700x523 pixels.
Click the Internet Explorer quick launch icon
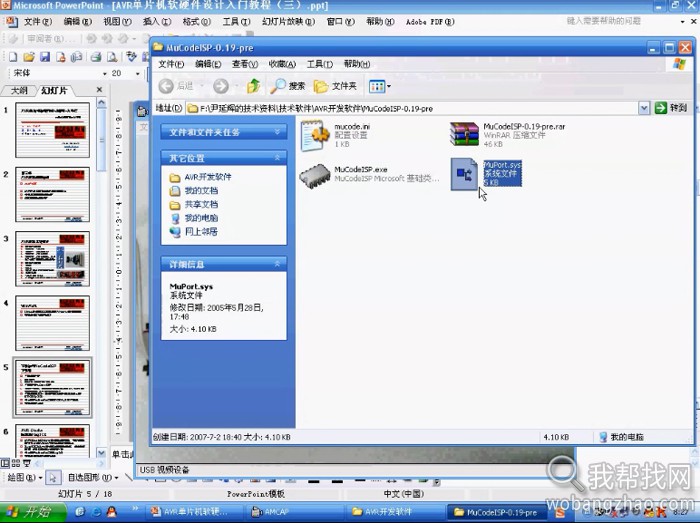pos(96,511)
